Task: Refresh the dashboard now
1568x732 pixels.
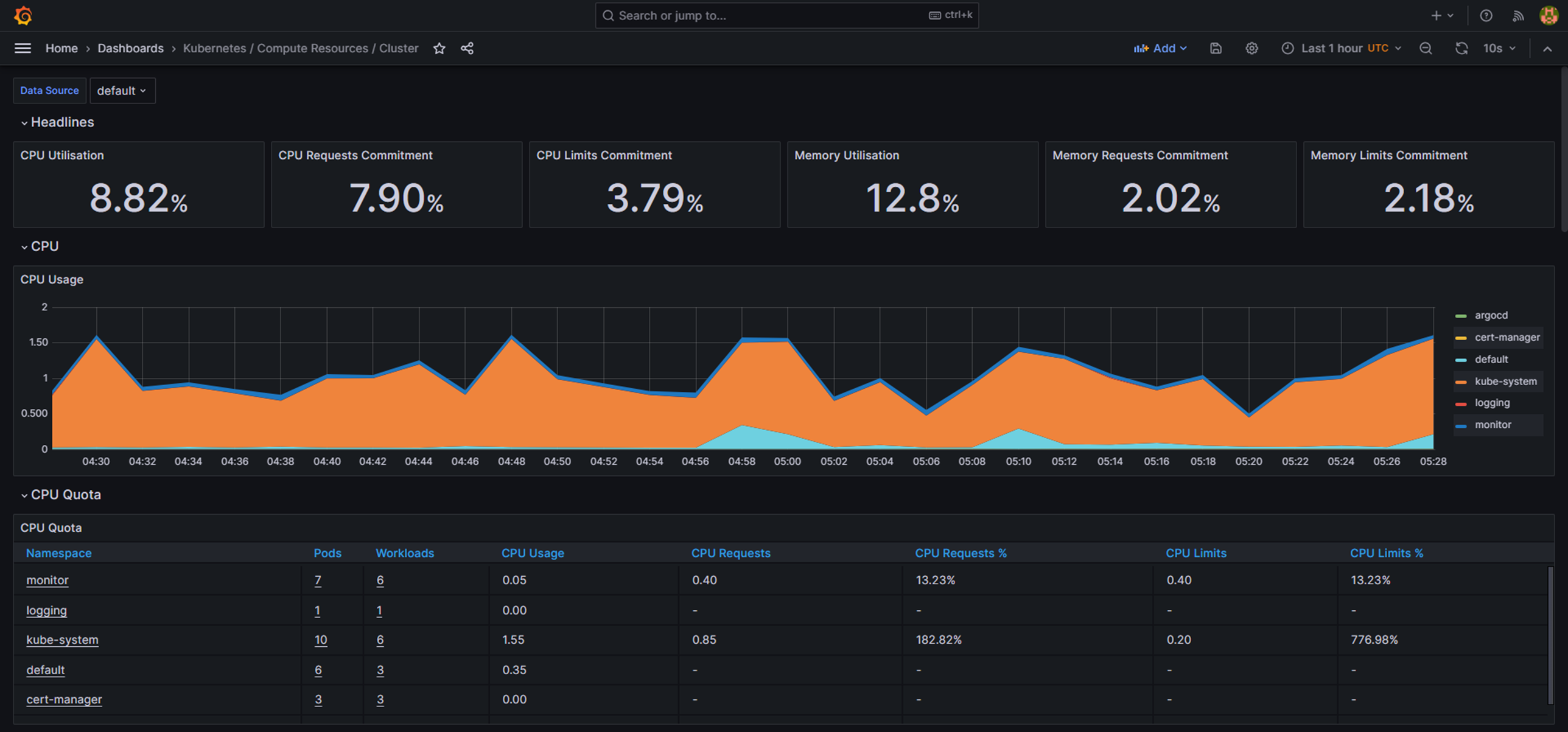Action: 1461,48
